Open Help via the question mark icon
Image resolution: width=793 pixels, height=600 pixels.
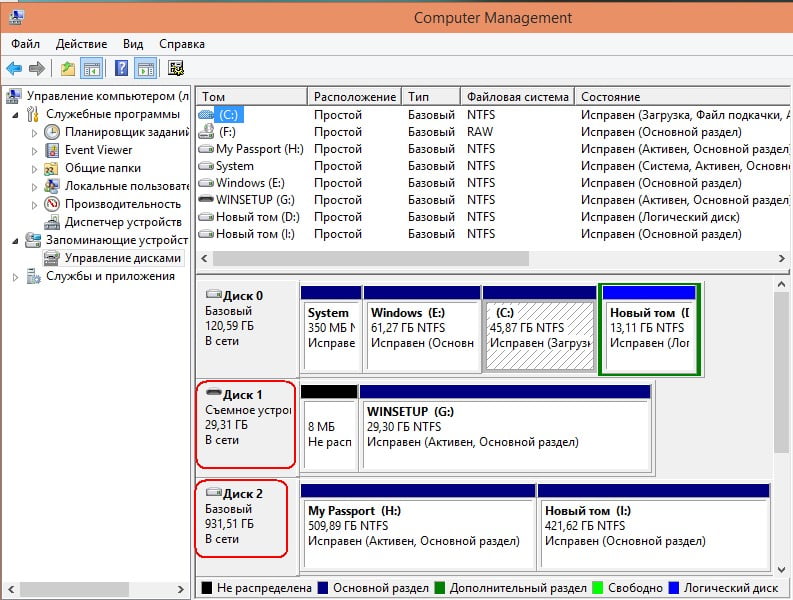(x=121, y=69)
